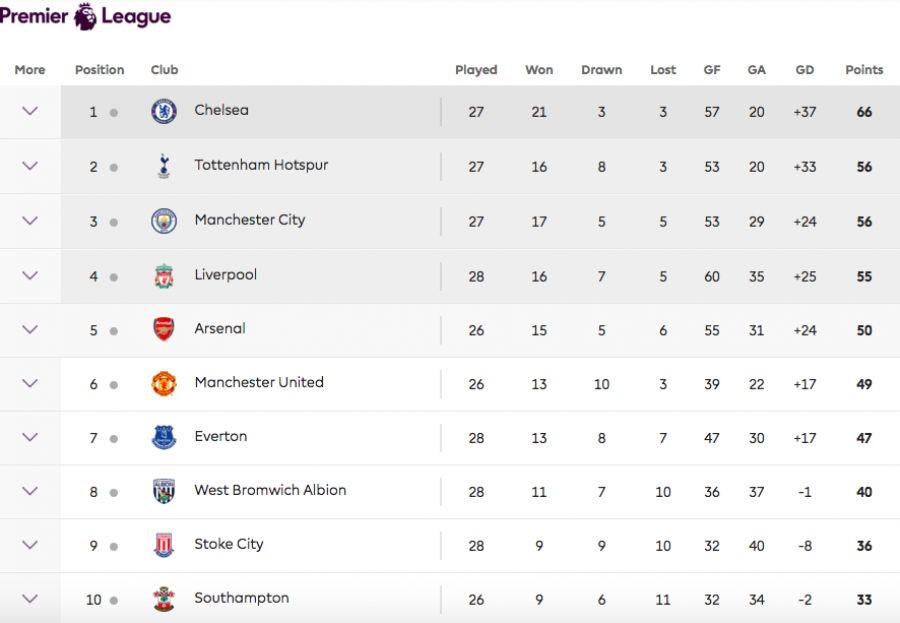Click the Arsenal cannon crest icon
Screen dimensions: 900x623
164,329
